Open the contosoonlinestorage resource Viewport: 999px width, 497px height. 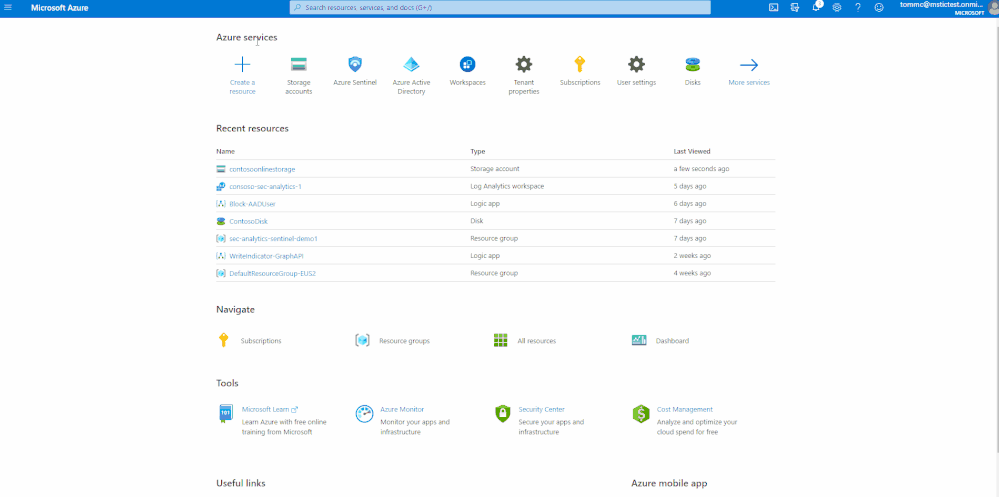[x=262, y=169]
